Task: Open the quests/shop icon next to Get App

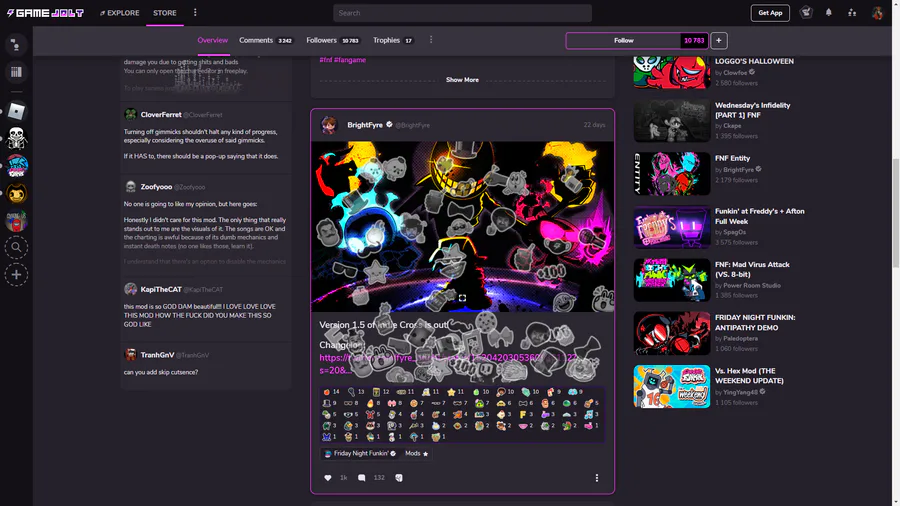Action: click(806, 13)
